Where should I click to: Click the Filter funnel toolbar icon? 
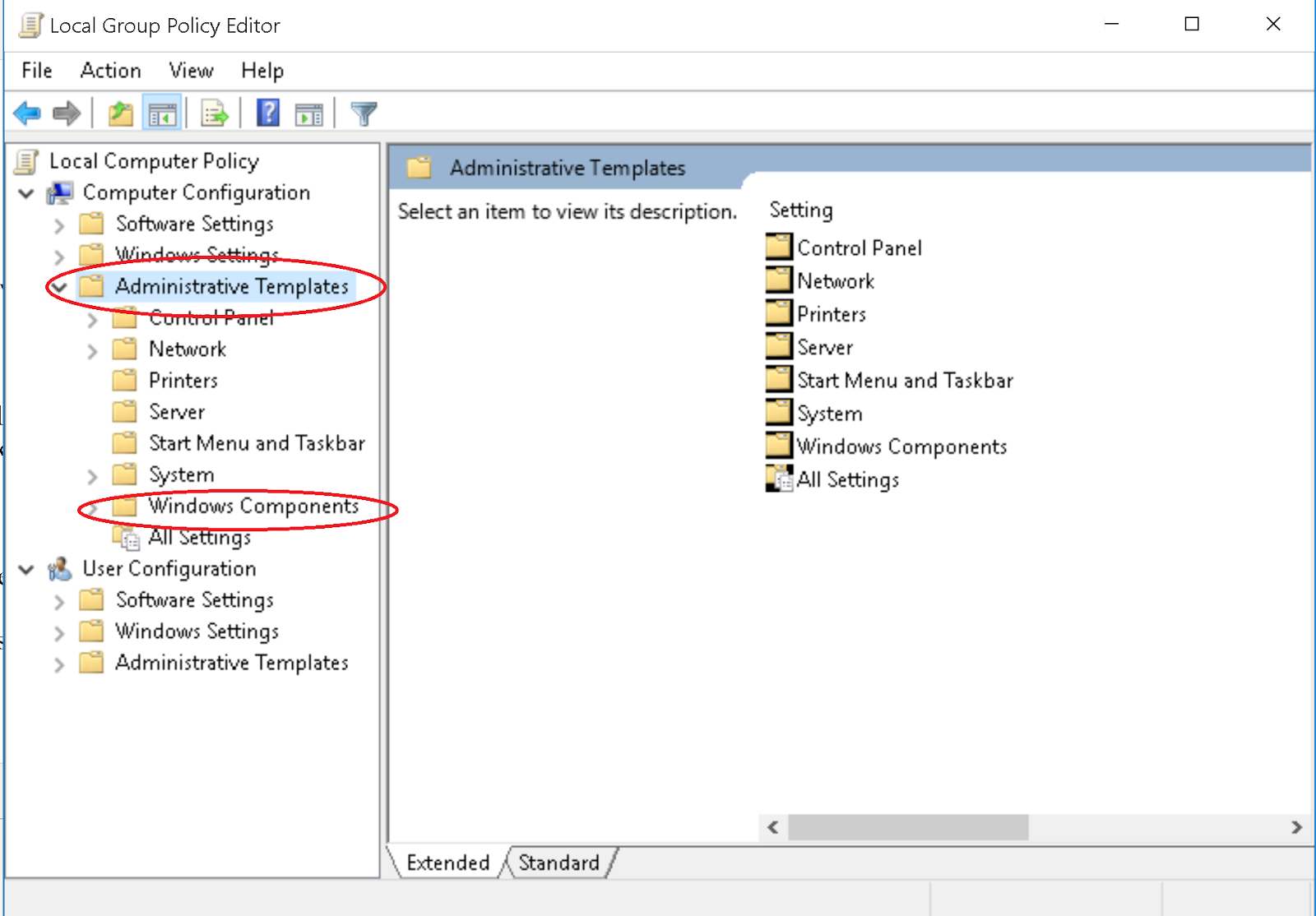click(364, 113)
